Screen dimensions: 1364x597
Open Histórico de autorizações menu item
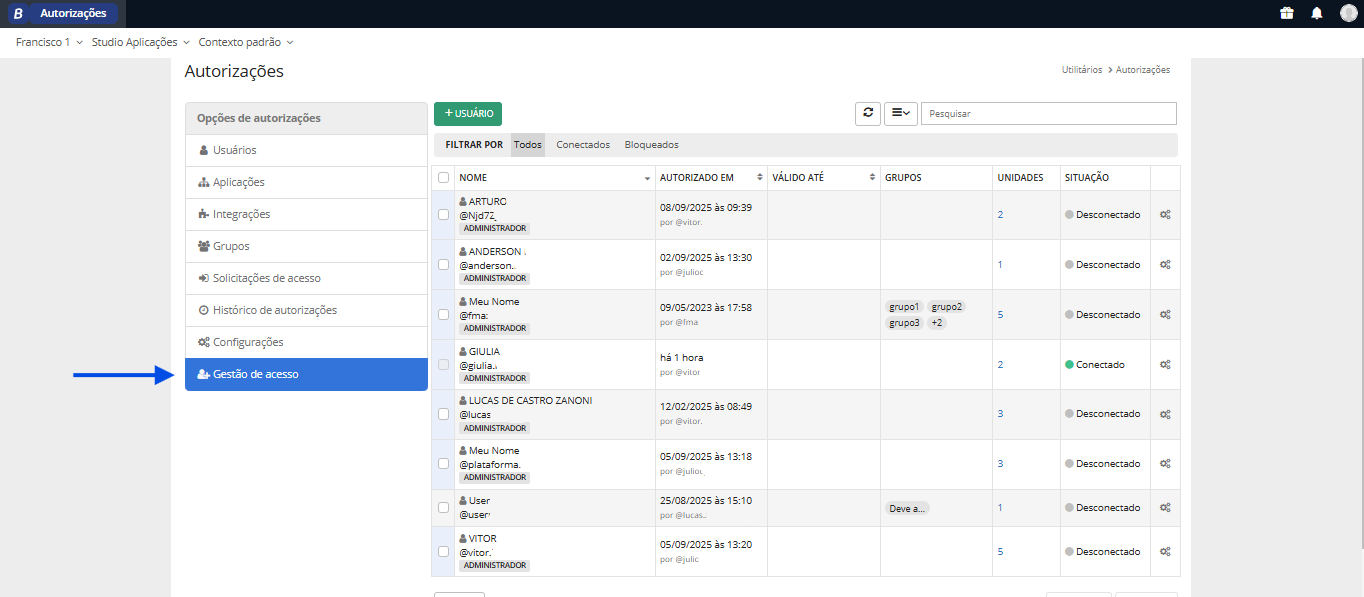[274, 310]
